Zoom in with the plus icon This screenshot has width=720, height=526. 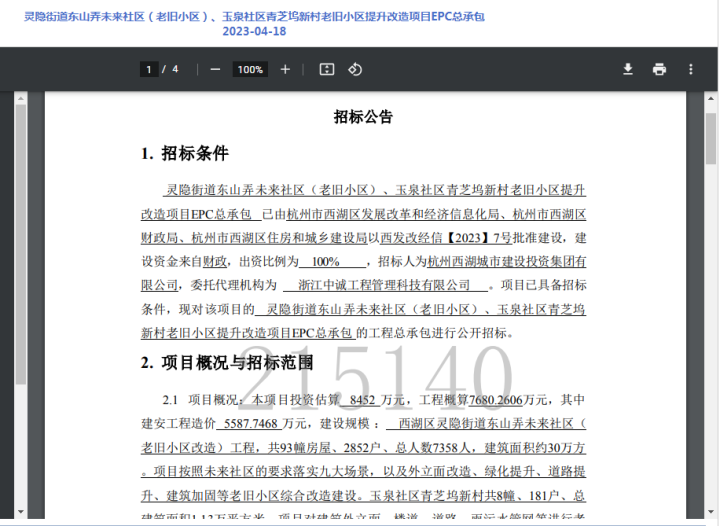pyautogui.click(x=285, y=70)
